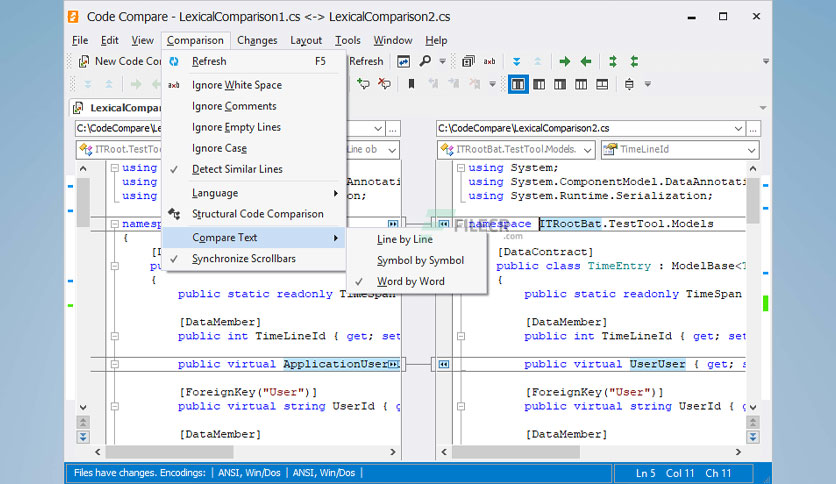Open the Help menu
The width and height of the screenshot is (836, 484).
pos(436,41)
